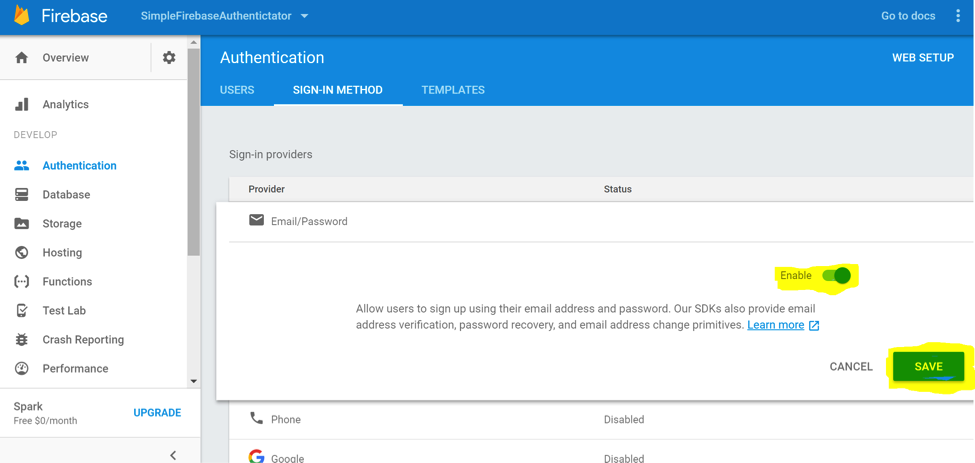The height and width of the screenshot is (463, 975).
Task: Click the Crash Reporting bug icon
Action: (x=22, y=339)
